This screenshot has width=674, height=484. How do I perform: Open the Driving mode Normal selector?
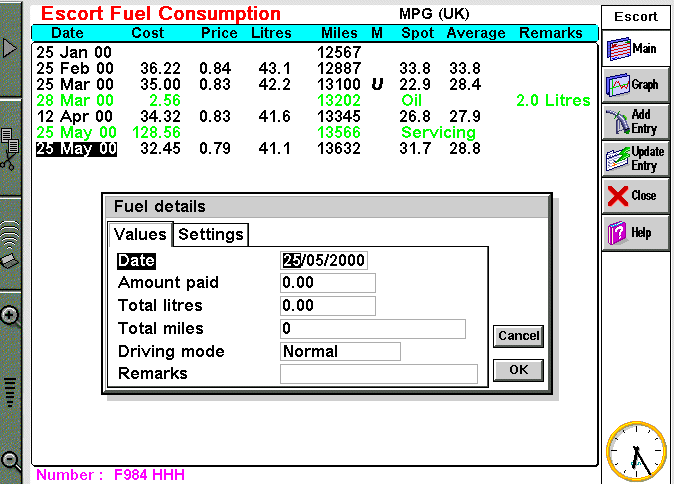click(x=340, y=352)
